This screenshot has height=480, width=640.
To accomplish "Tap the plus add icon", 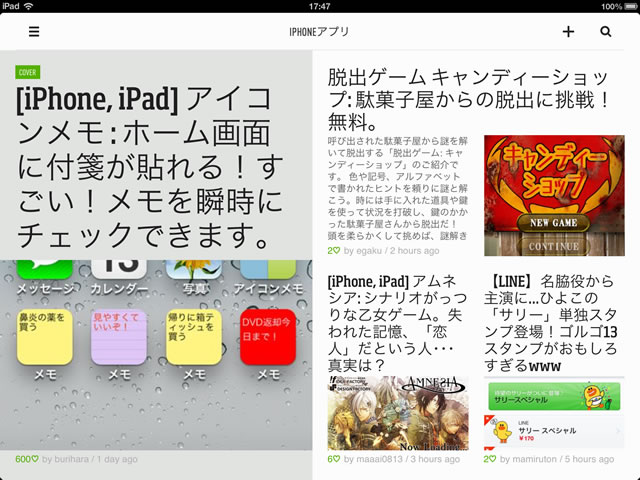I will (568, 31).
